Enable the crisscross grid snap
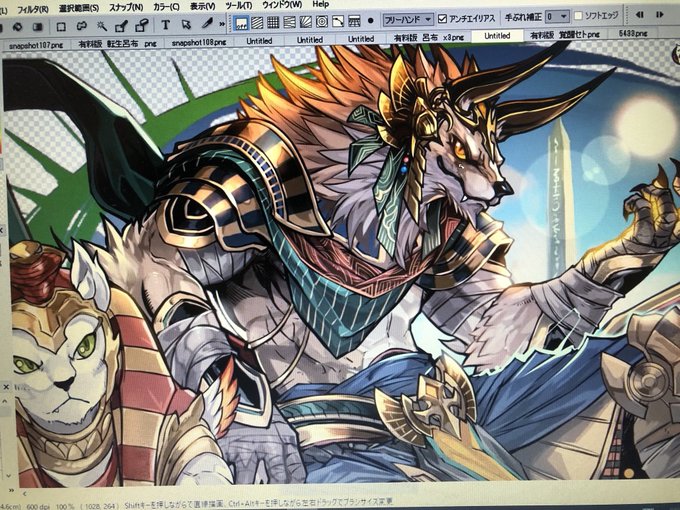The height and width of the screenshot is (510, 680). pyautogui.click(x=273, y=22)
